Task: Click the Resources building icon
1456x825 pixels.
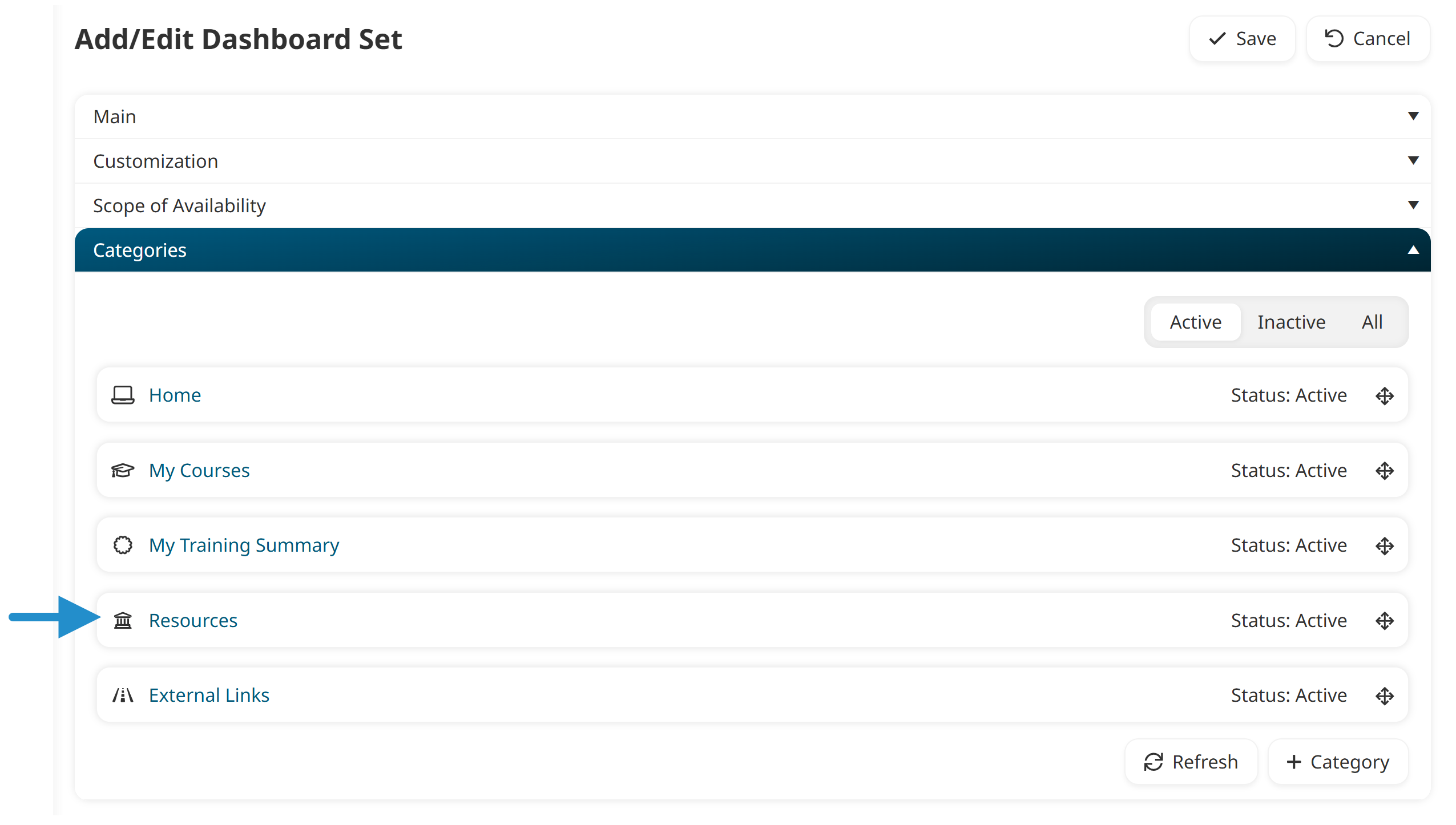Action: pos(123,620)
